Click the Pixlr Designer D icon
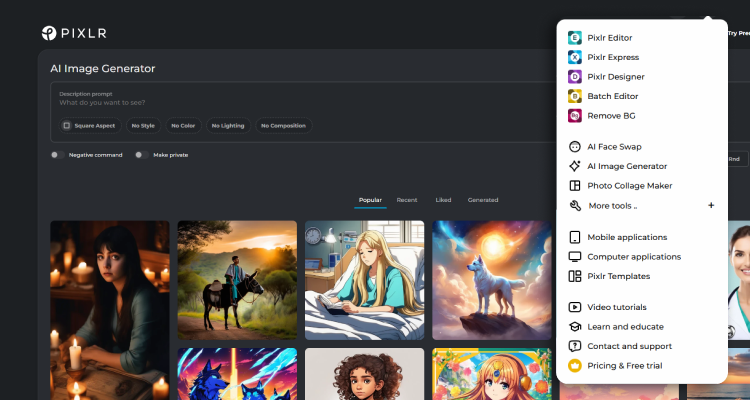Viewport: 750px width, 400px height. pyautogui.click(x=574, y=77)
